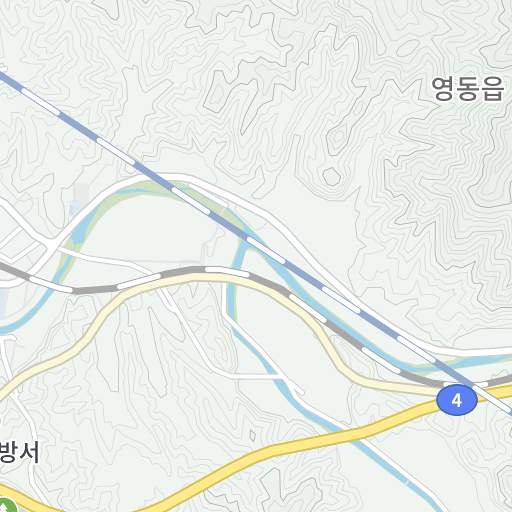
Task: Select the partial 방서 label text
Action: click(x=19, y=452)
